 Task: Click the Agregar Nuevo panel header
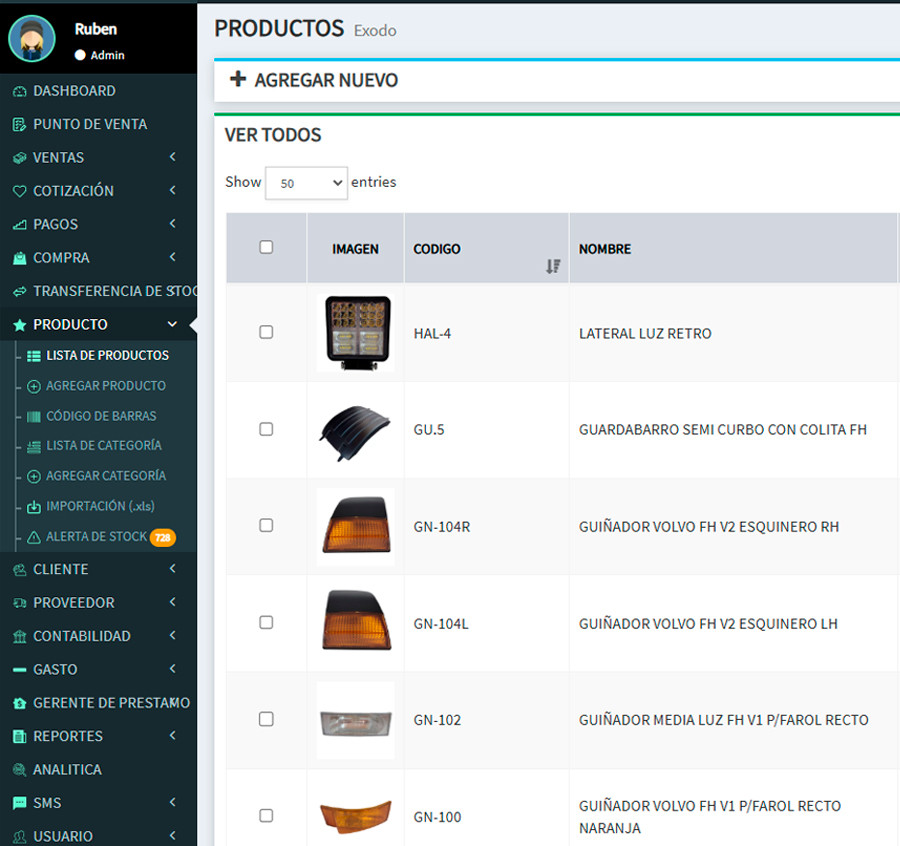click(325, 80)
